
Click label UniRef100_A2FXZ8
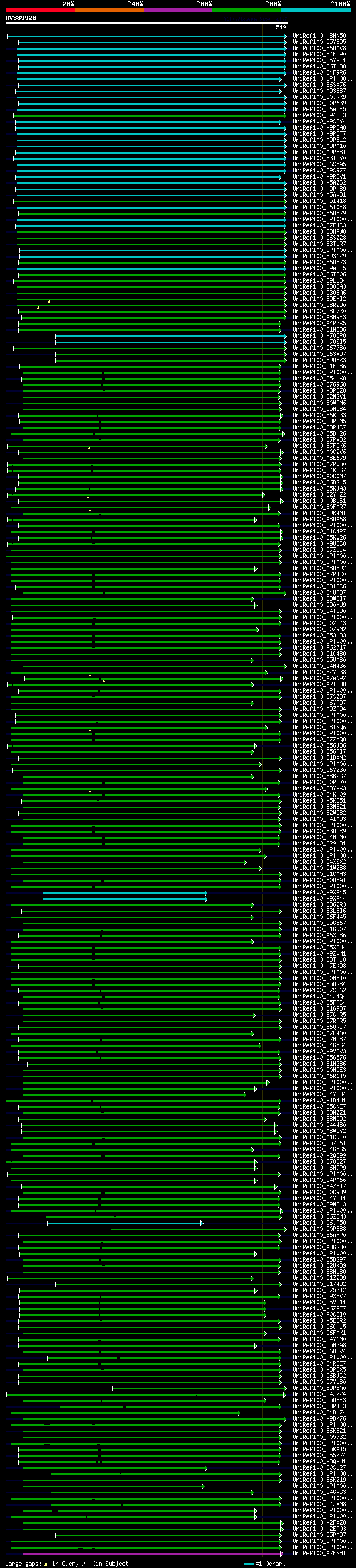319,1522
